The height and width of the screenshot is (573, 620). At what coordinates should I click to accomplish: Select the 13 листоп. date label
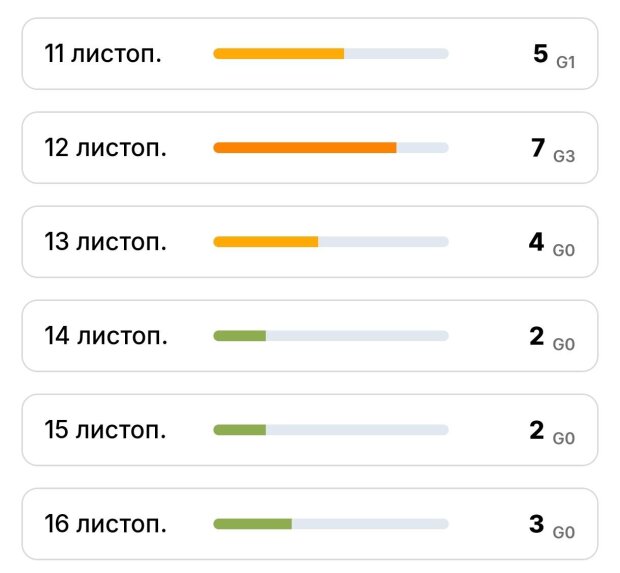(x=106, y=242)
